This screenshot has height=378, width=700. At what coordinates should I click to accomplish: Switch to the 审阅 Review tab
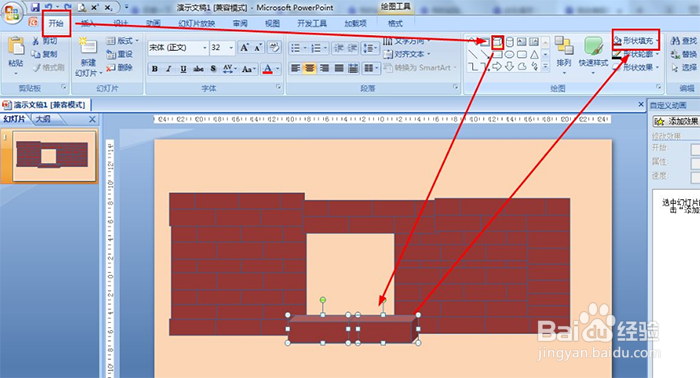coord(240,23)
